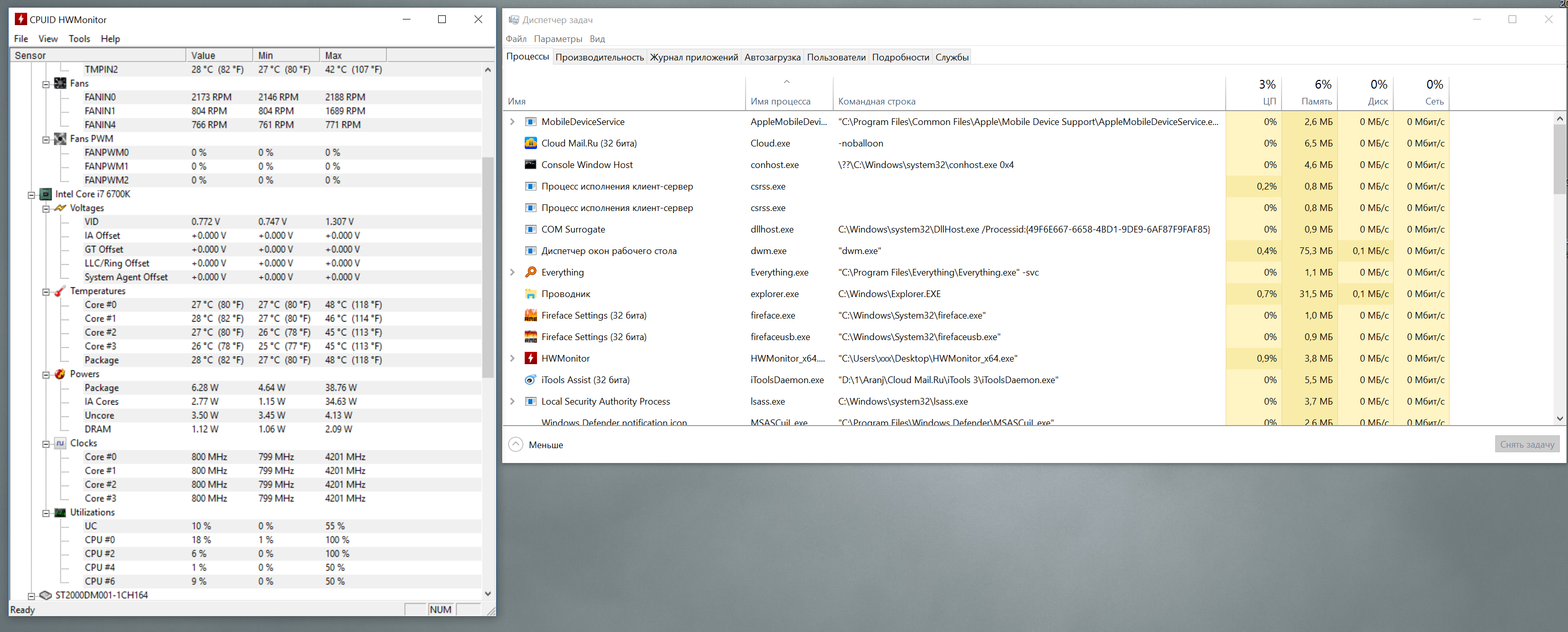
Task: Expand the Local Security Authority Process group
Action: pos(512,402)
